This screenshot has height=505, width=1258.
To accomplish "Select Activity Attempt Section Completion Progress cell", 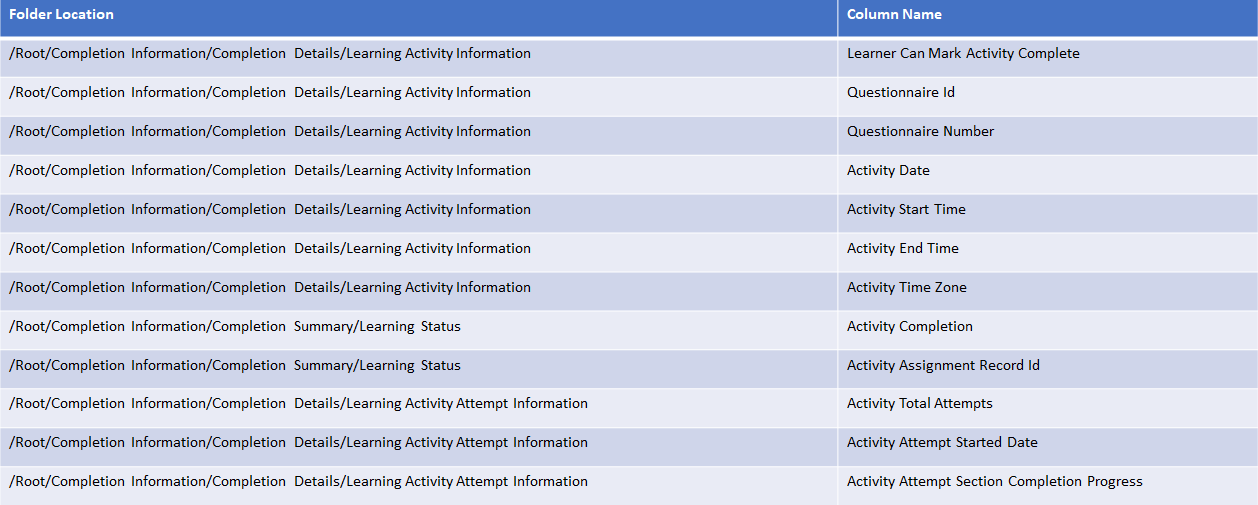I will pos(994,482).
